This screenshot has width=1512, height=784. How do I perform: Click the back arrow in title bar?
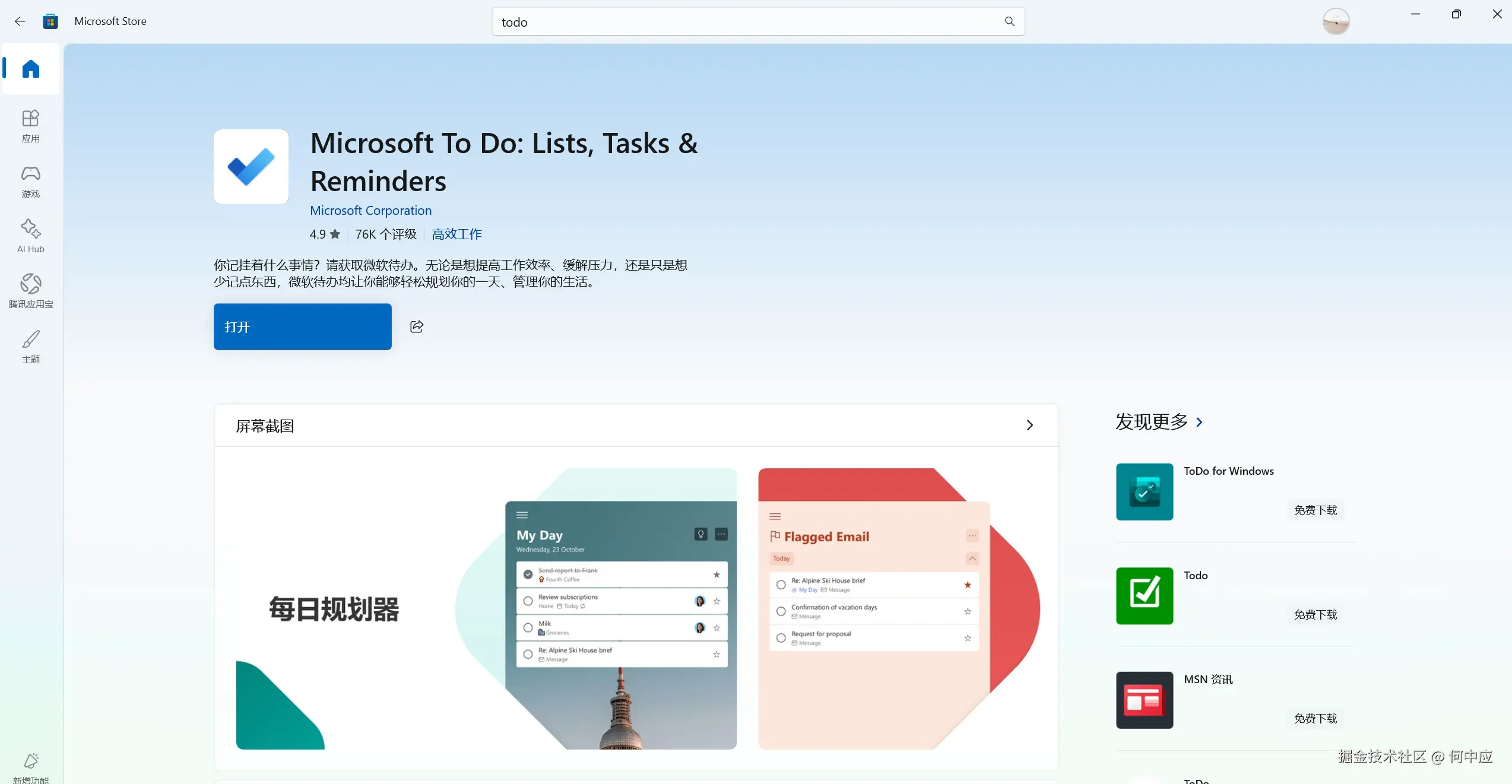click(20, 21)
